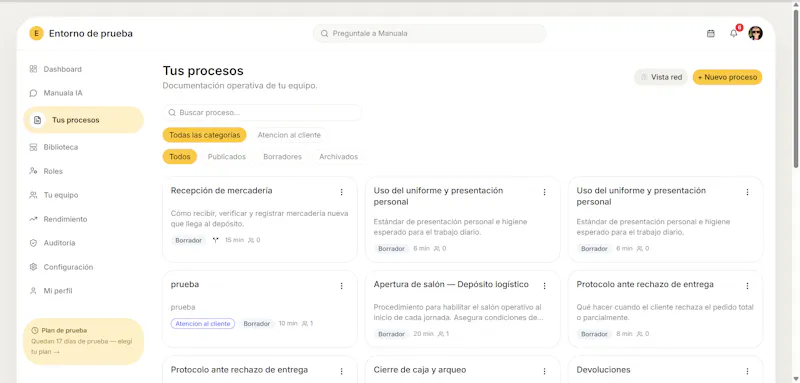The width and height of the screenshot is (800, 383).
Task: Open the calendar icon in header
Action: [711, 34]
